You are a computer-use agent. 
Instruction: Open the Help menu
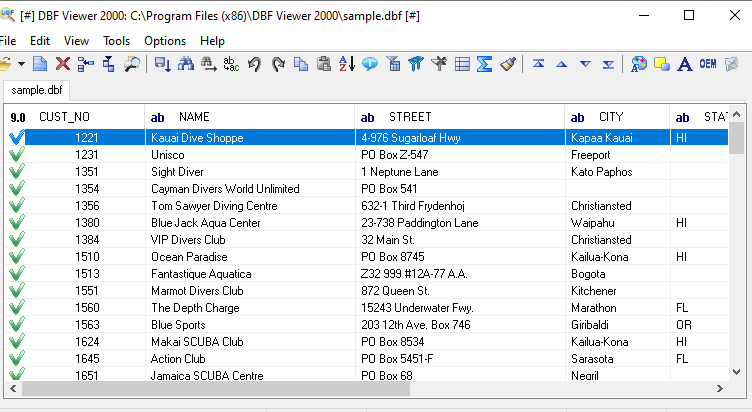click(x=212, y=41)
